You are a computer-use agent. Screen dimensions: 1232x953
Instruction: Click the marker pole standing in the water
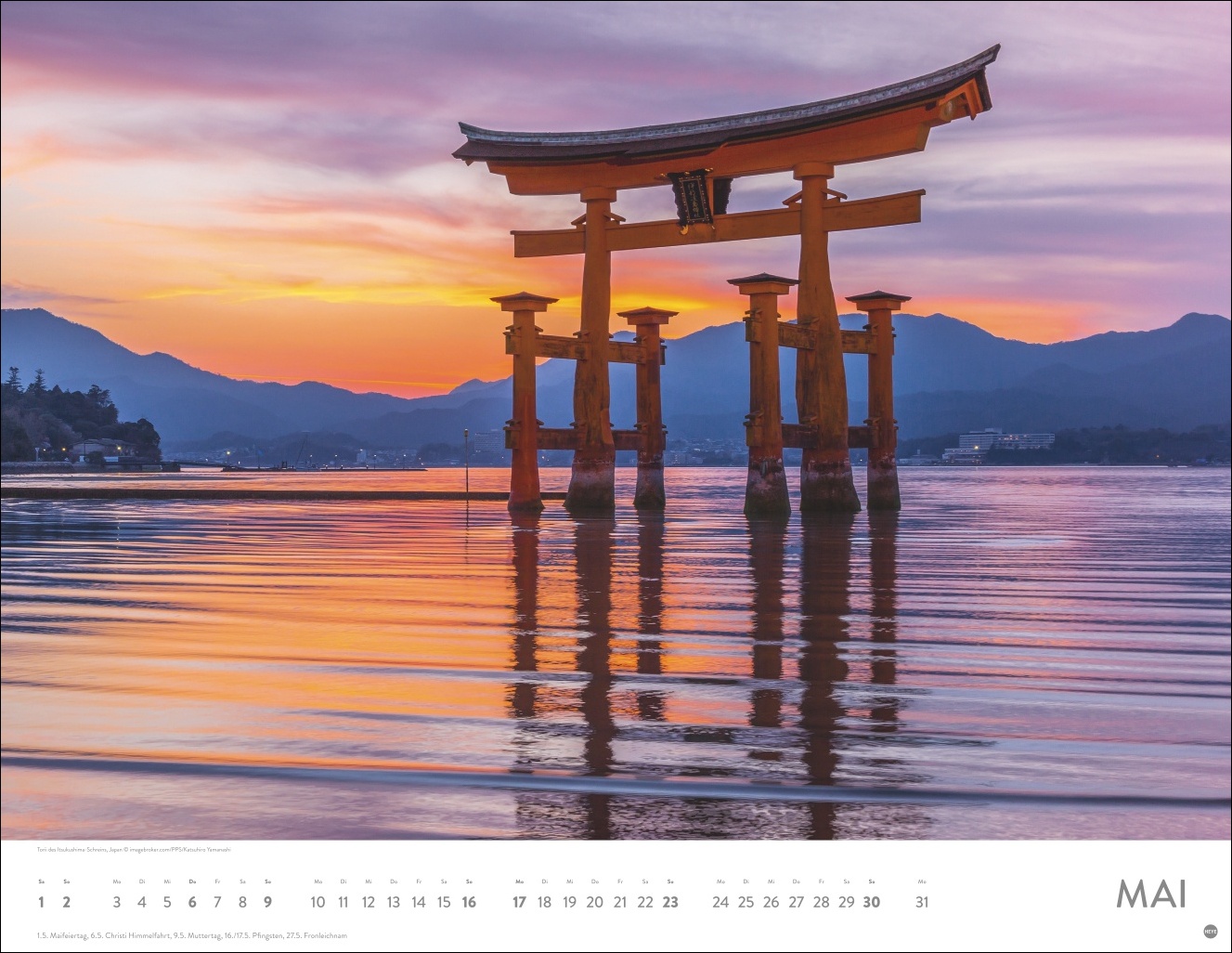click(468, 472)
